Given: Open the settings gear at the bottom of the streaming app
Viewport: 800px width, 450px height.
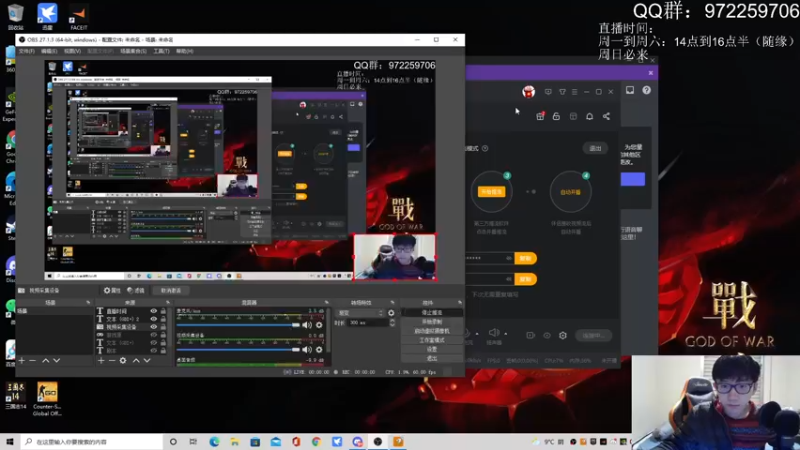Looking at the screenshot, I should pos(563,335).
